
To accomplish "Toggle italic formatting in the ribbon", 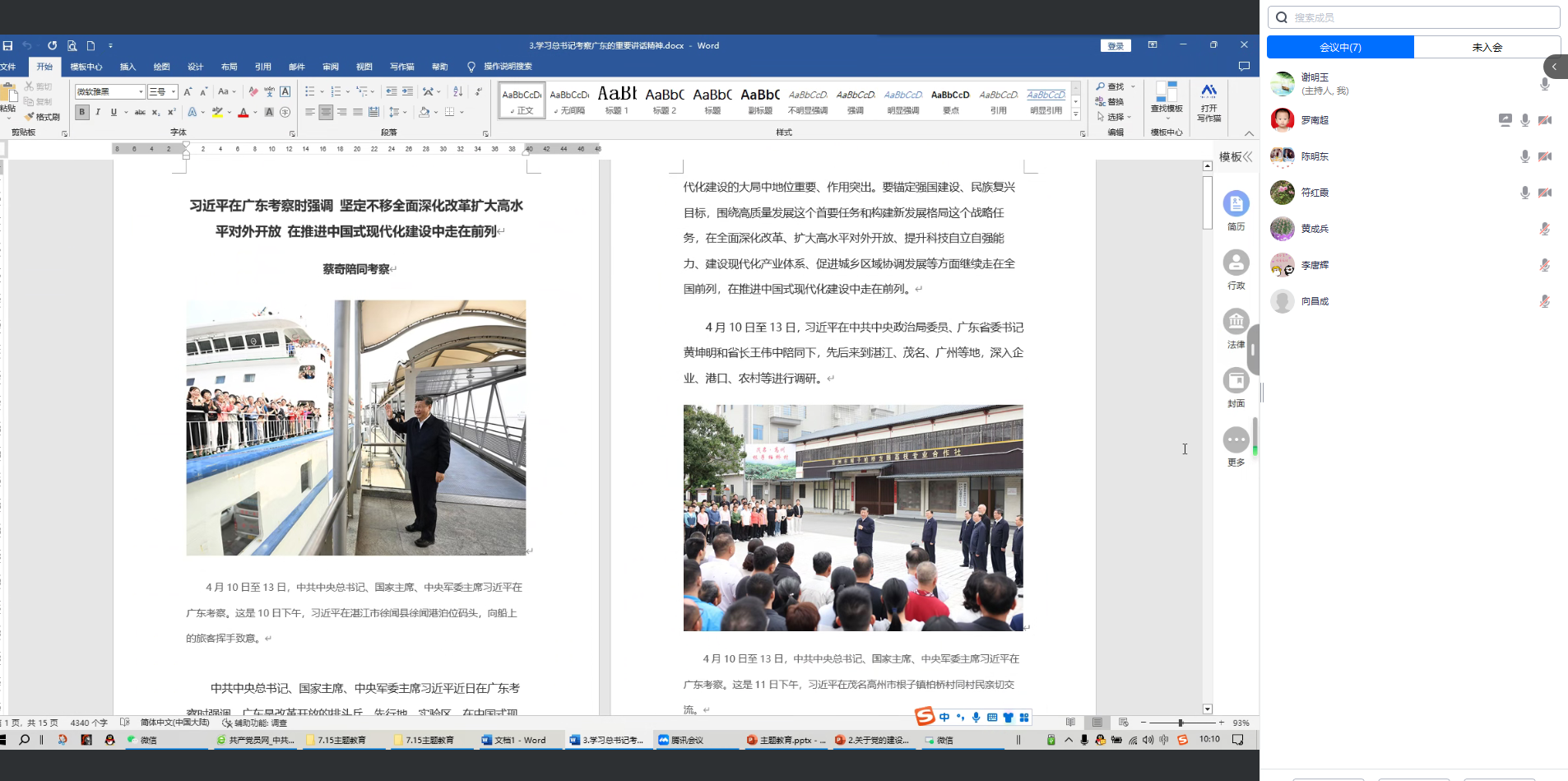I will coord(98,112).
